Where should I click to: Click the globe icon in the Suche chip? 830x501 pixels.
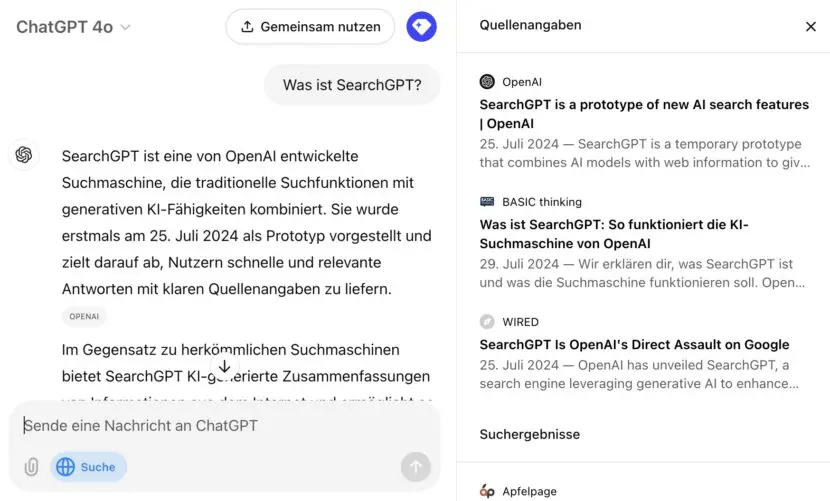tap(66, 467)
